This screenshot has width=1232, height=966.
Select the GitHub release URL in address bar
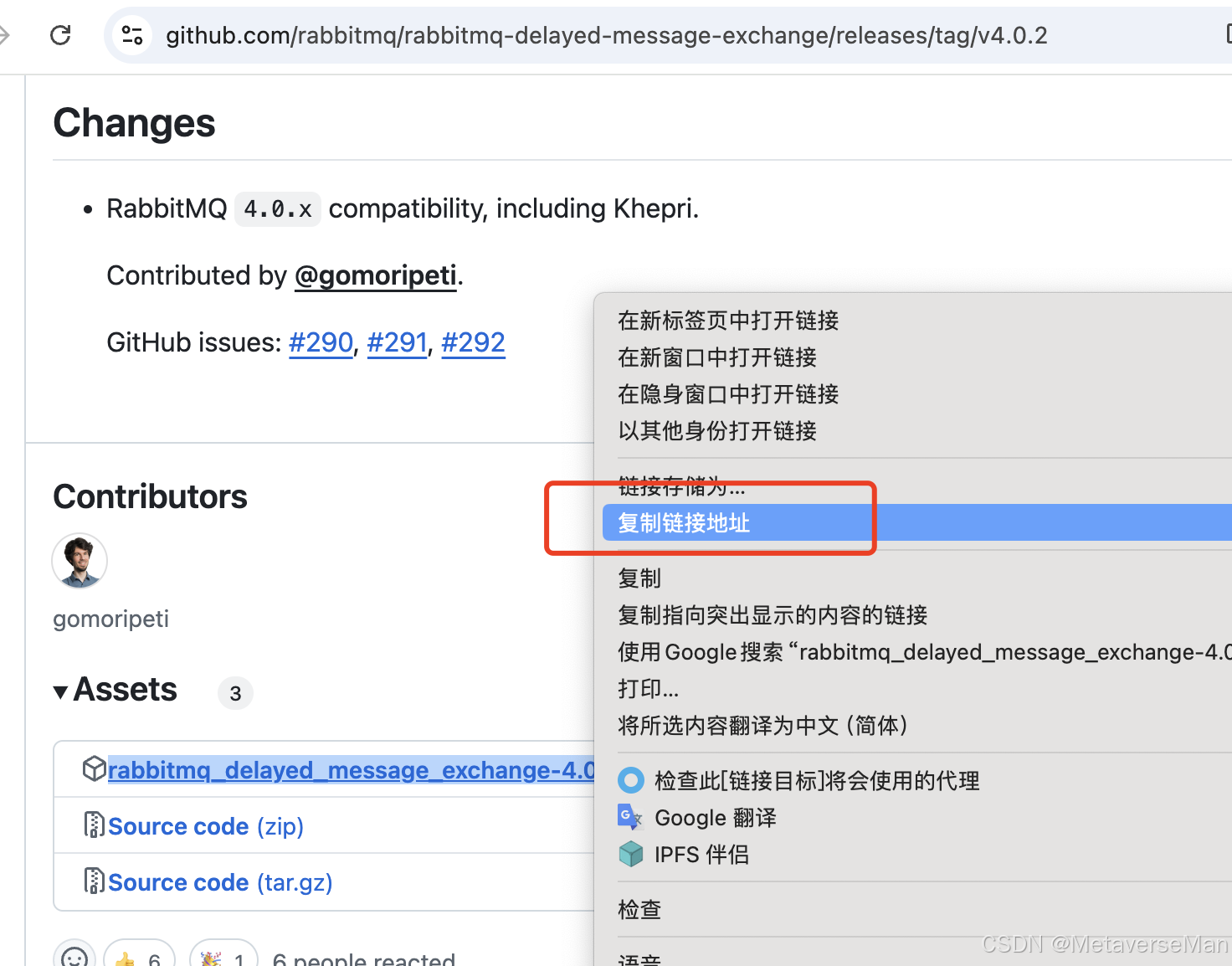tap(606, 35)
